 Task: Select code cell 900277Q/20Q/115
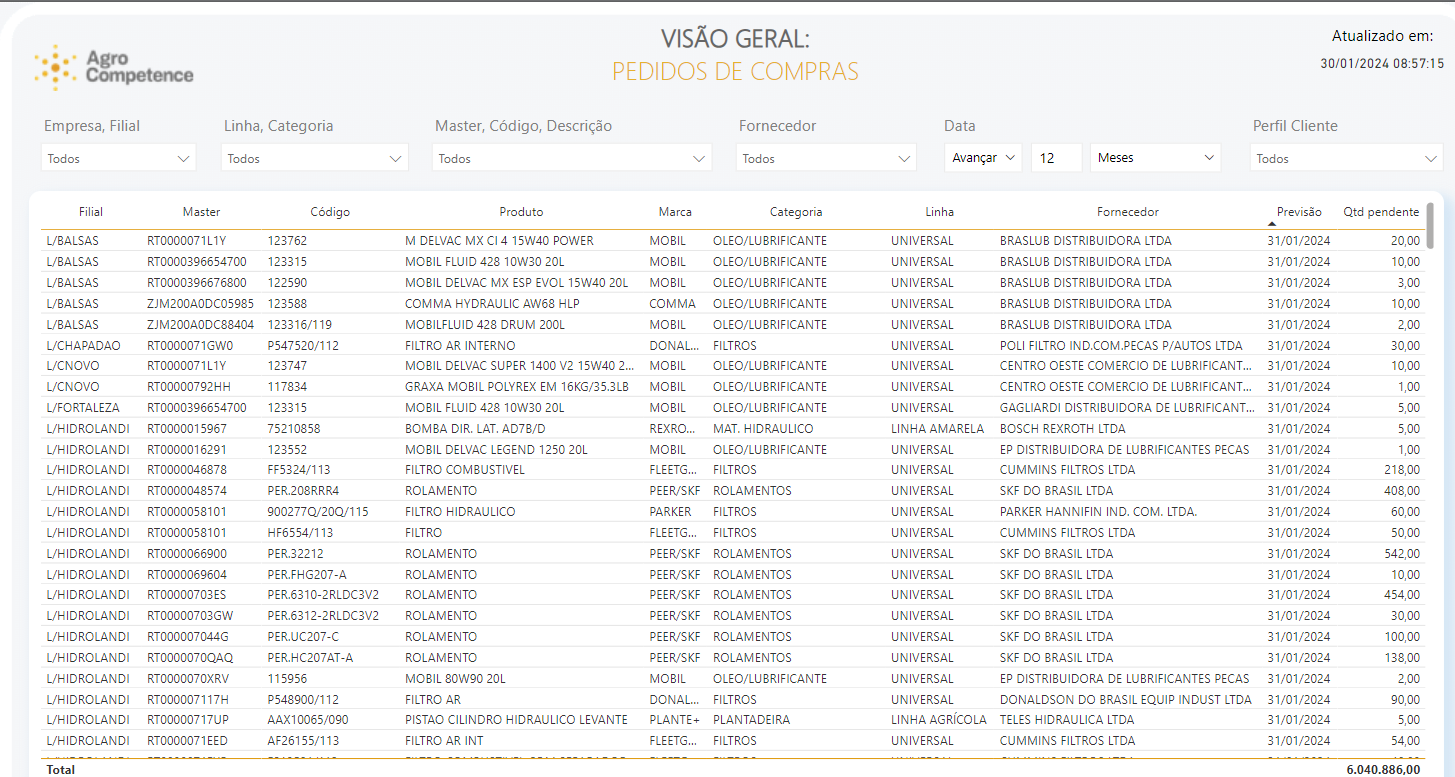[x=318, y=512]
